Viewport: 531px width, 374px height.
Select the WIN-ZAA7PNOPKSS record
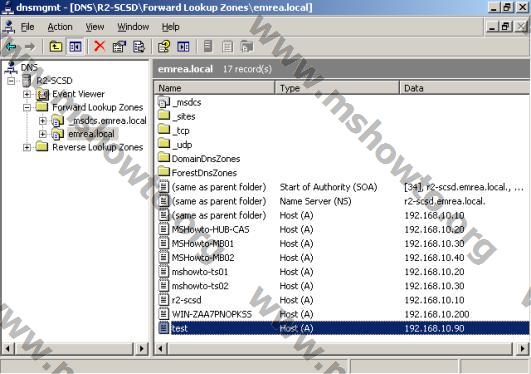pos(342,314)
